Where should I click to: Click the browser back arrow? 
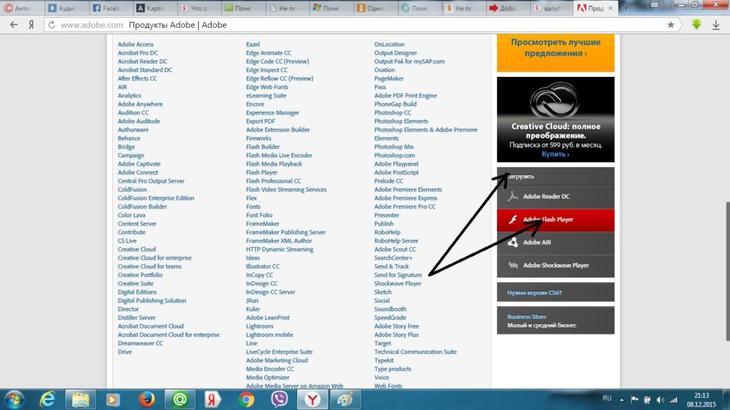pos(10,24)
